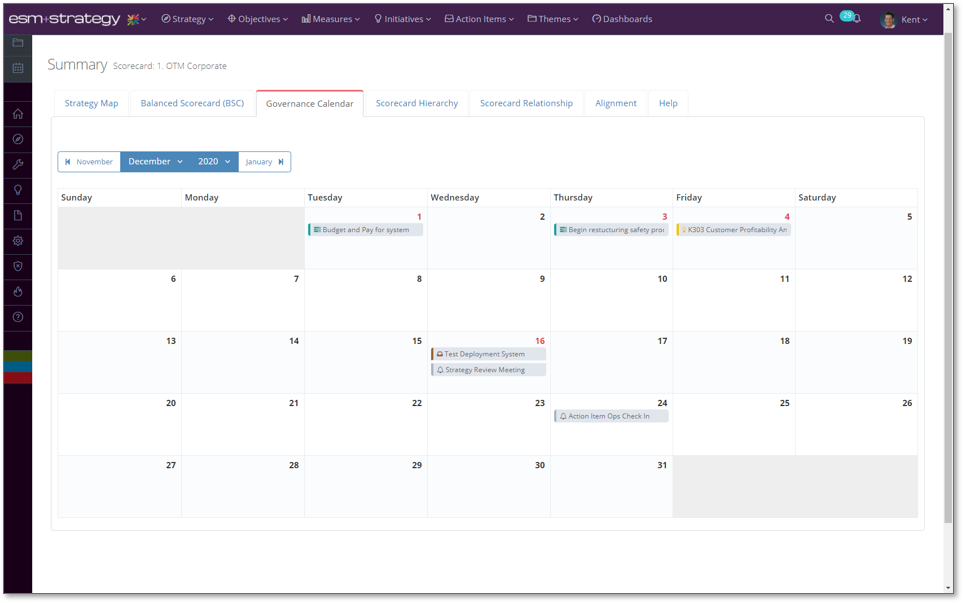Switch to the Strategy Map tab
Screen dimensions: 963x603
point(91,103)
